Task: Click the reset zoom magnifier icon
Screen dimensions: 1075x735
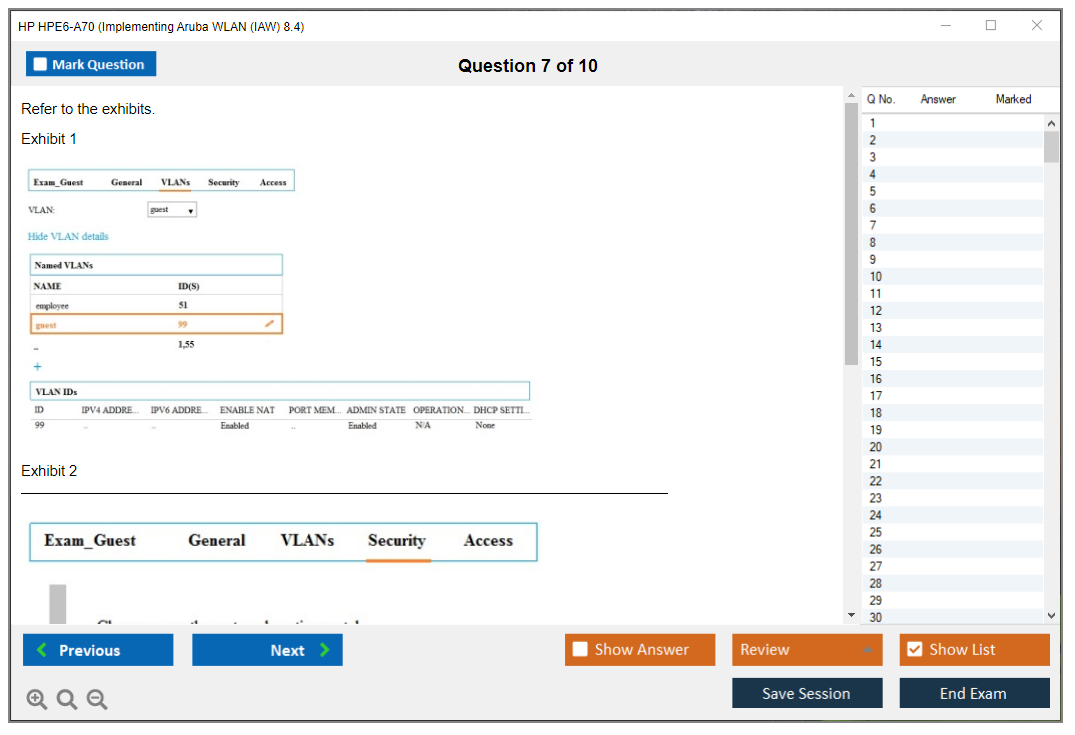Action: pyautogui.click(x=67, y=700)
